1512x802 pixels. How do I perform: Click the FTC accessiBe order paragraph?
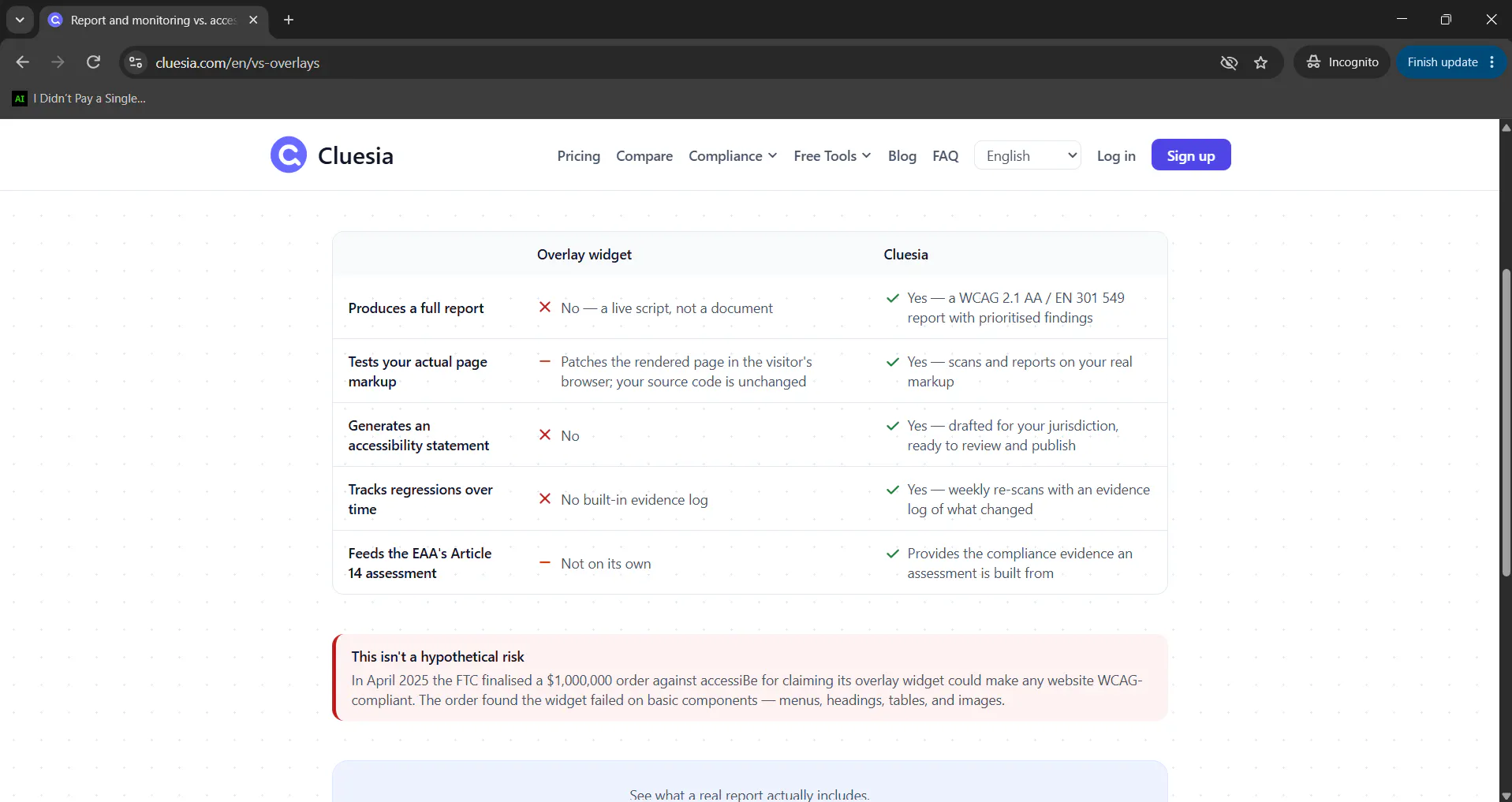pyautogui.click(x=747, y=690)
